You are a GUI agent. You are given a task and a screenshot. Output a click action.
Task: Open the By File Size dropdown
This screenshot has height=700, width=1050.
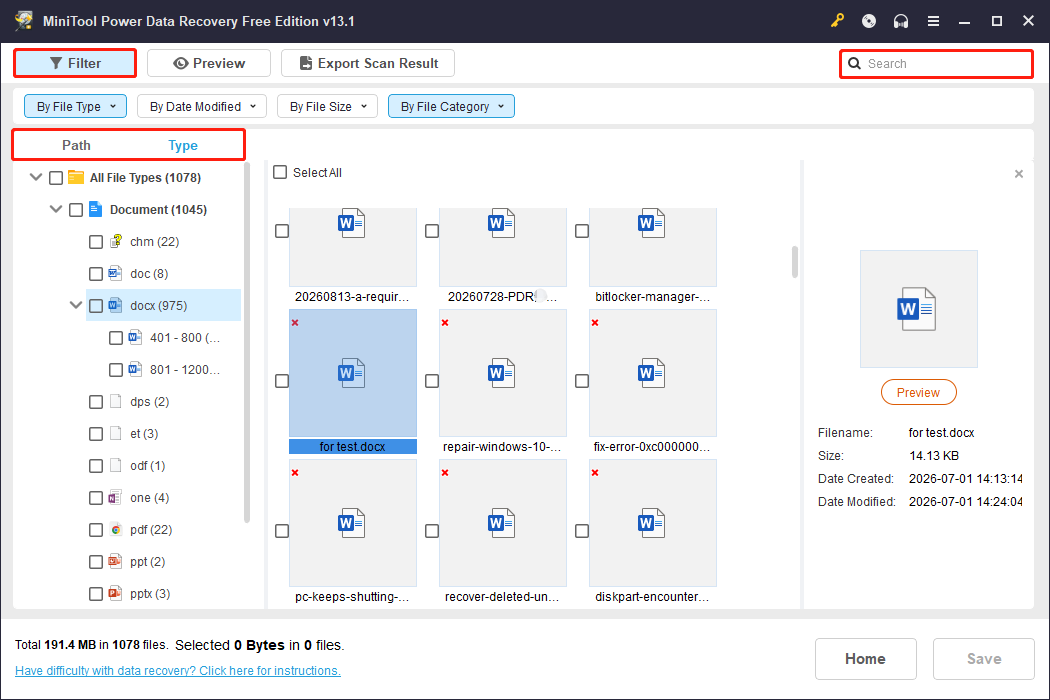click(327, 107)
